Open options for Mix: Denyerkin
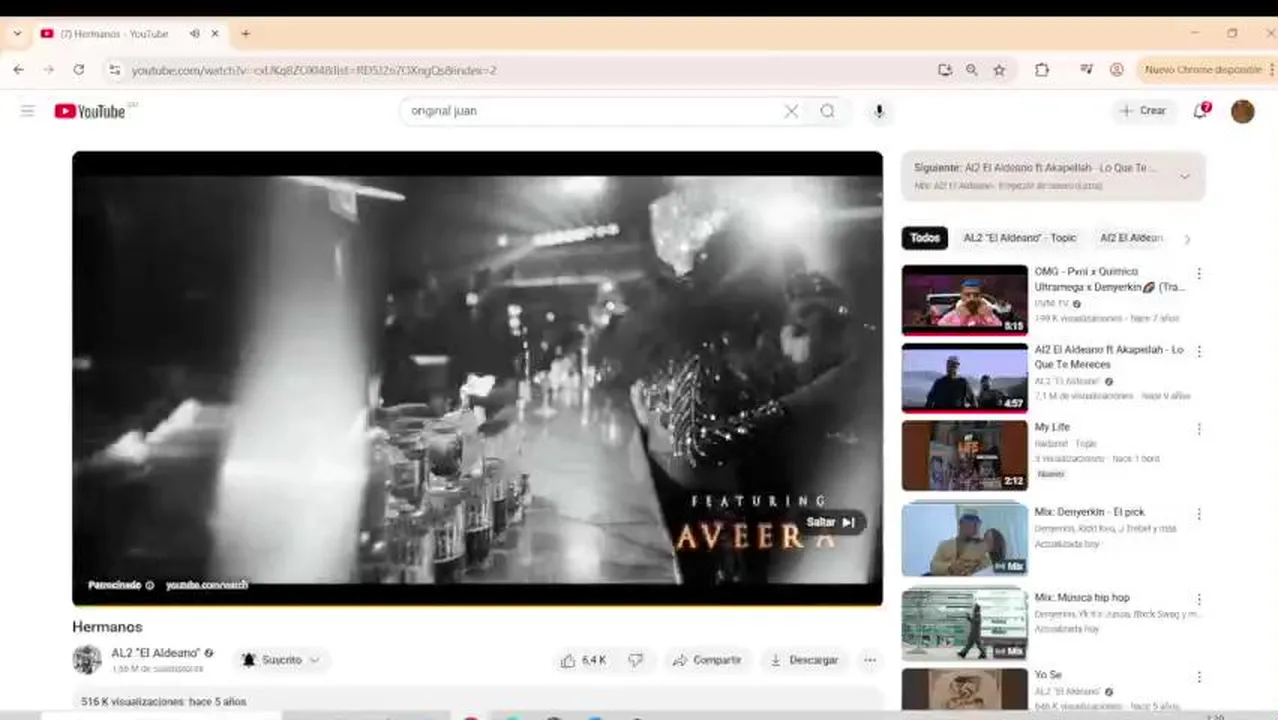This screenshot has height=720, width=1278. pyautogui.click(x=1199, y=514)
